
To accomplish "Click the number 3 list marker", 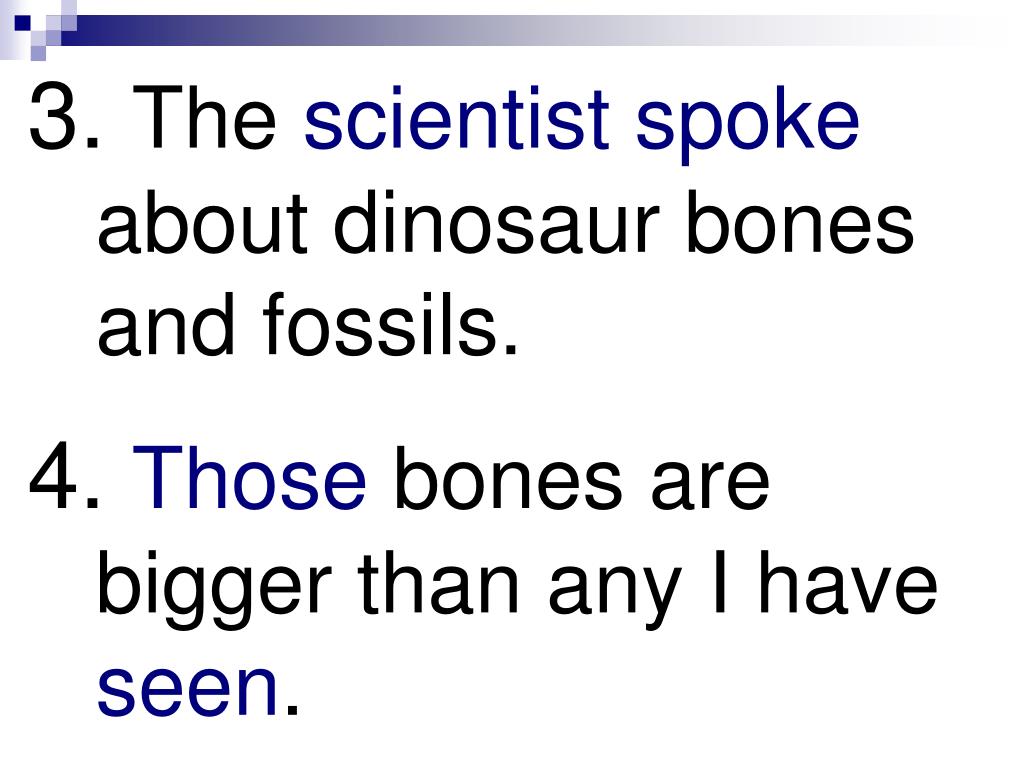I will tap(65, 118).
